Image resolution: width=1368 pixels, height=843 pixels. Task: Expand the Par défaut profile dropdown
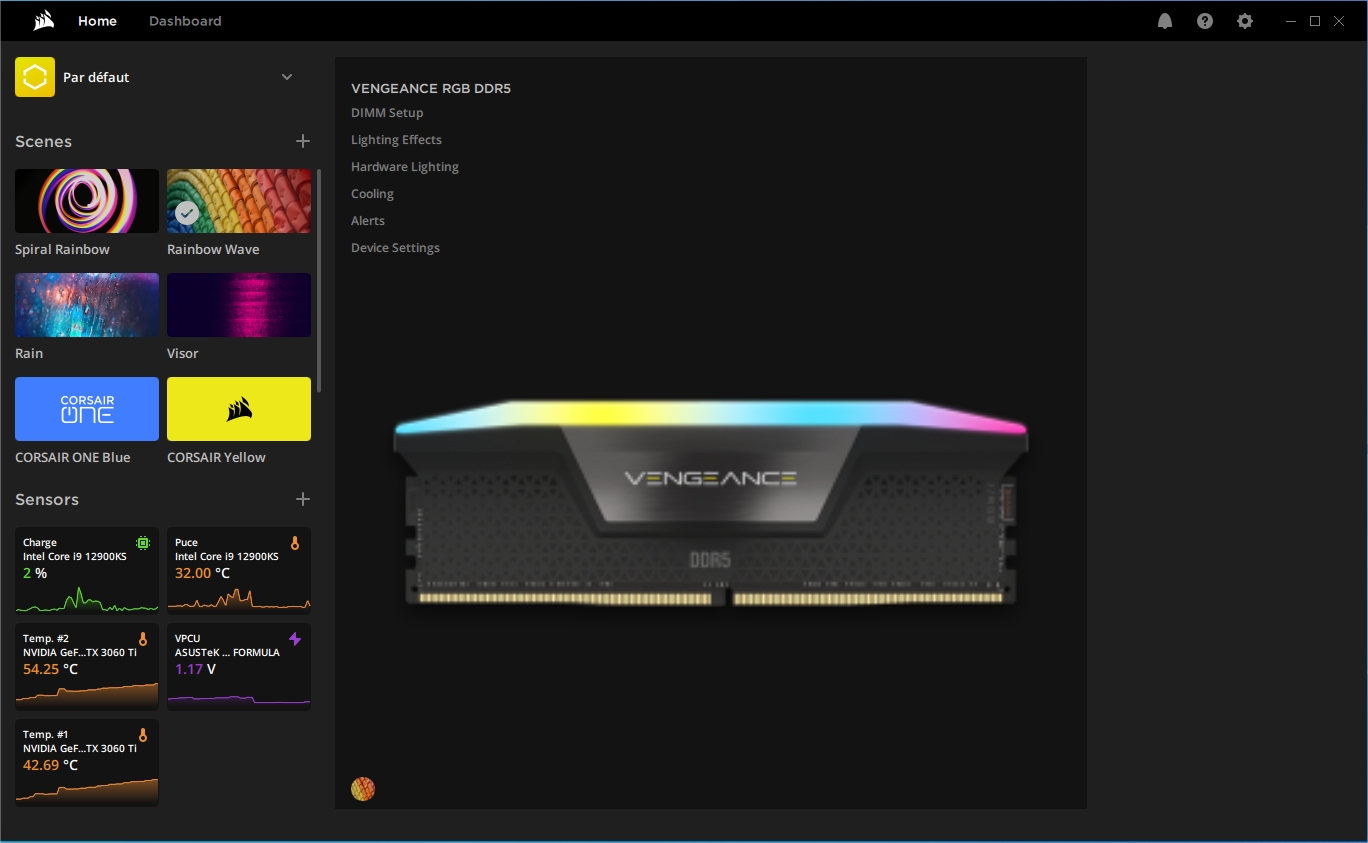click(x=287, y=77)
